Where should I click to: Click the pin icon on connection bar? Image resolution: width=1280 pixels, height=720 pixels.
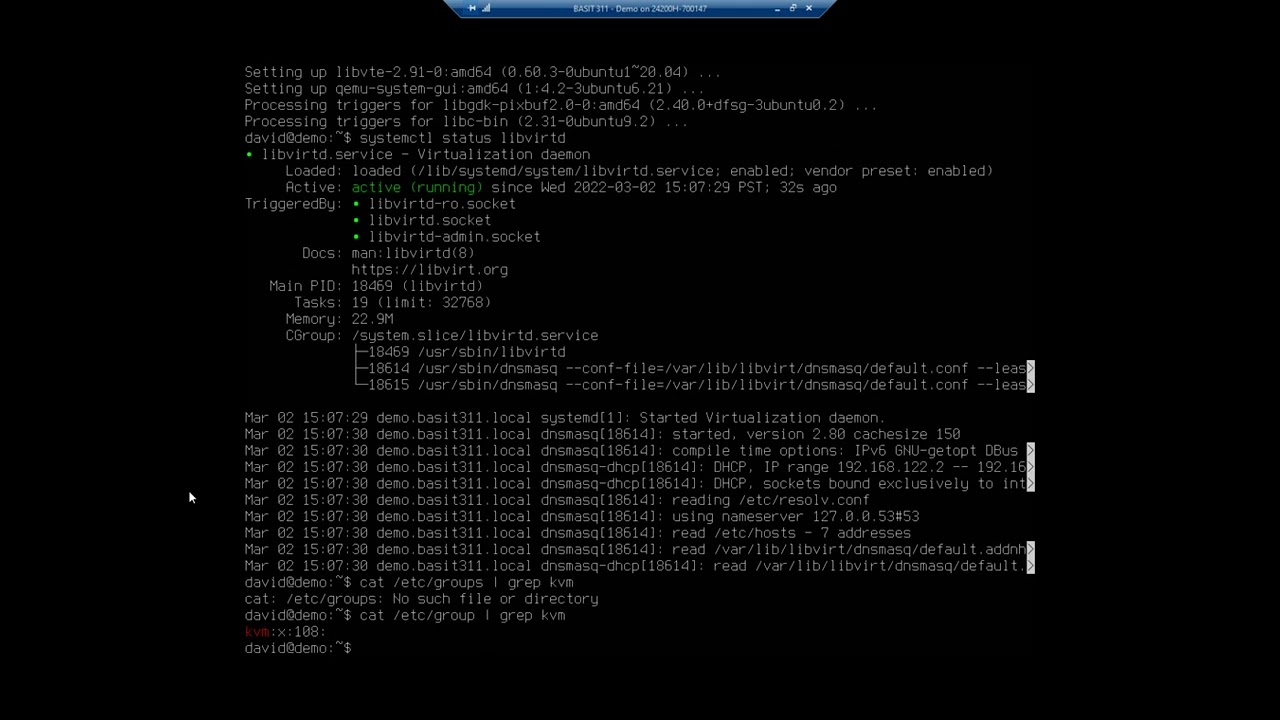tap(472, 8)
